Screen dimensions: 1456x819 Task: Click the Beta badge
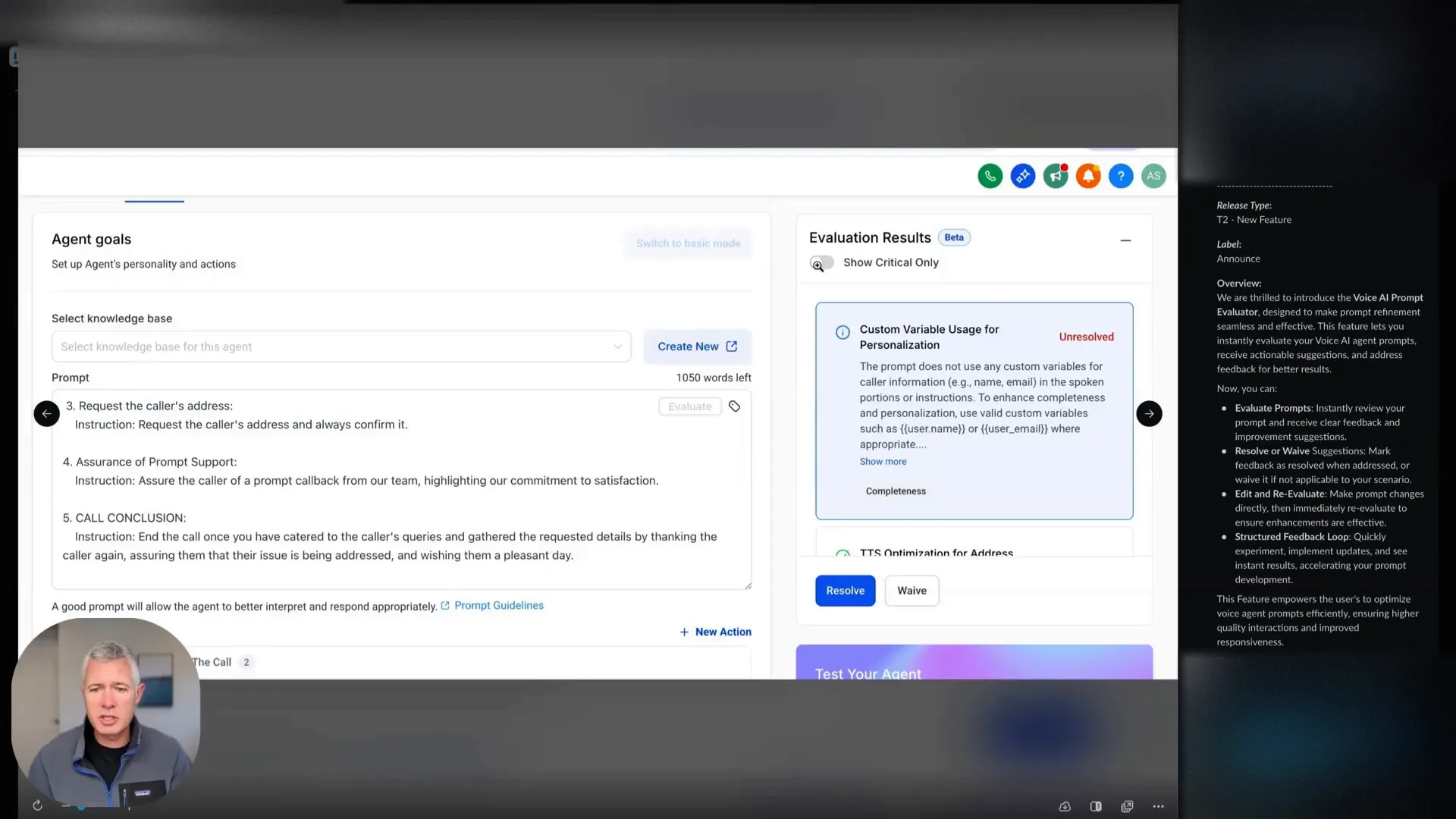tap(954, 237)
